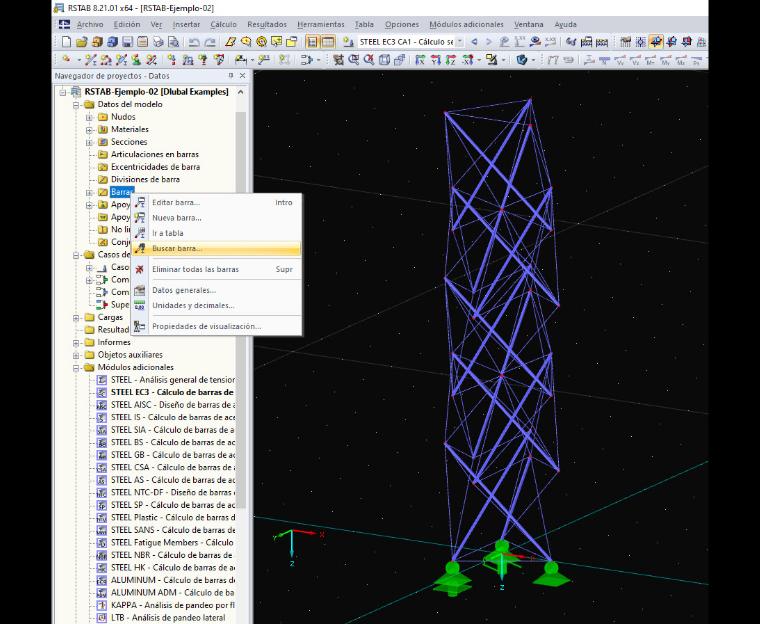Select Divisiones de barra tree item

pyautogui.click(x=145, y=179)
